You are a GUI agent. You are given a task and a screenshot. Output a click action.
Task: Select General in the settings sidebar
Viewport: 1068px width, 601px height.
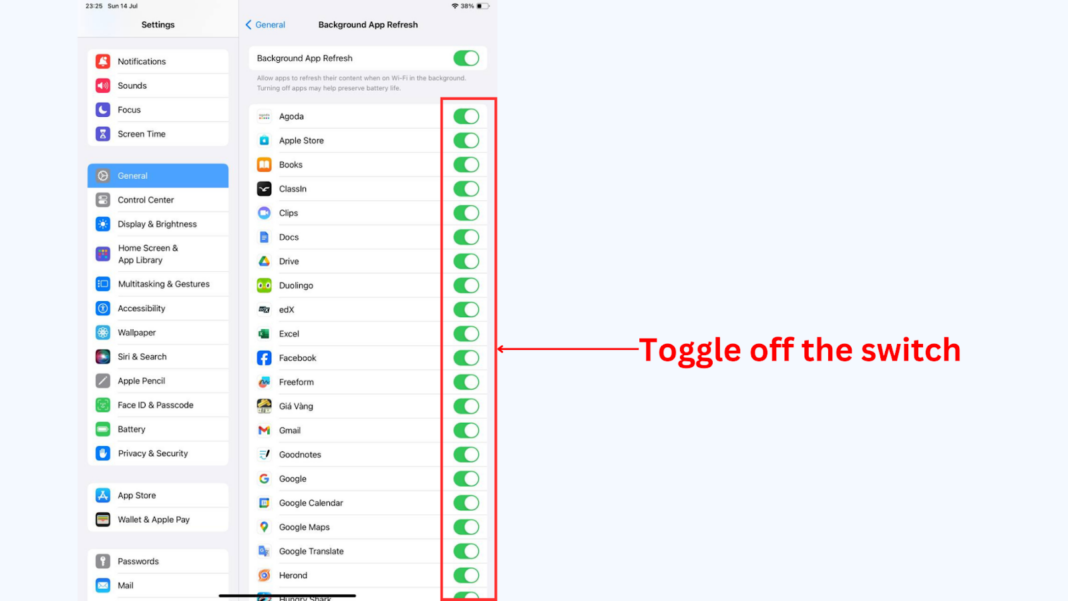[158, 176]
